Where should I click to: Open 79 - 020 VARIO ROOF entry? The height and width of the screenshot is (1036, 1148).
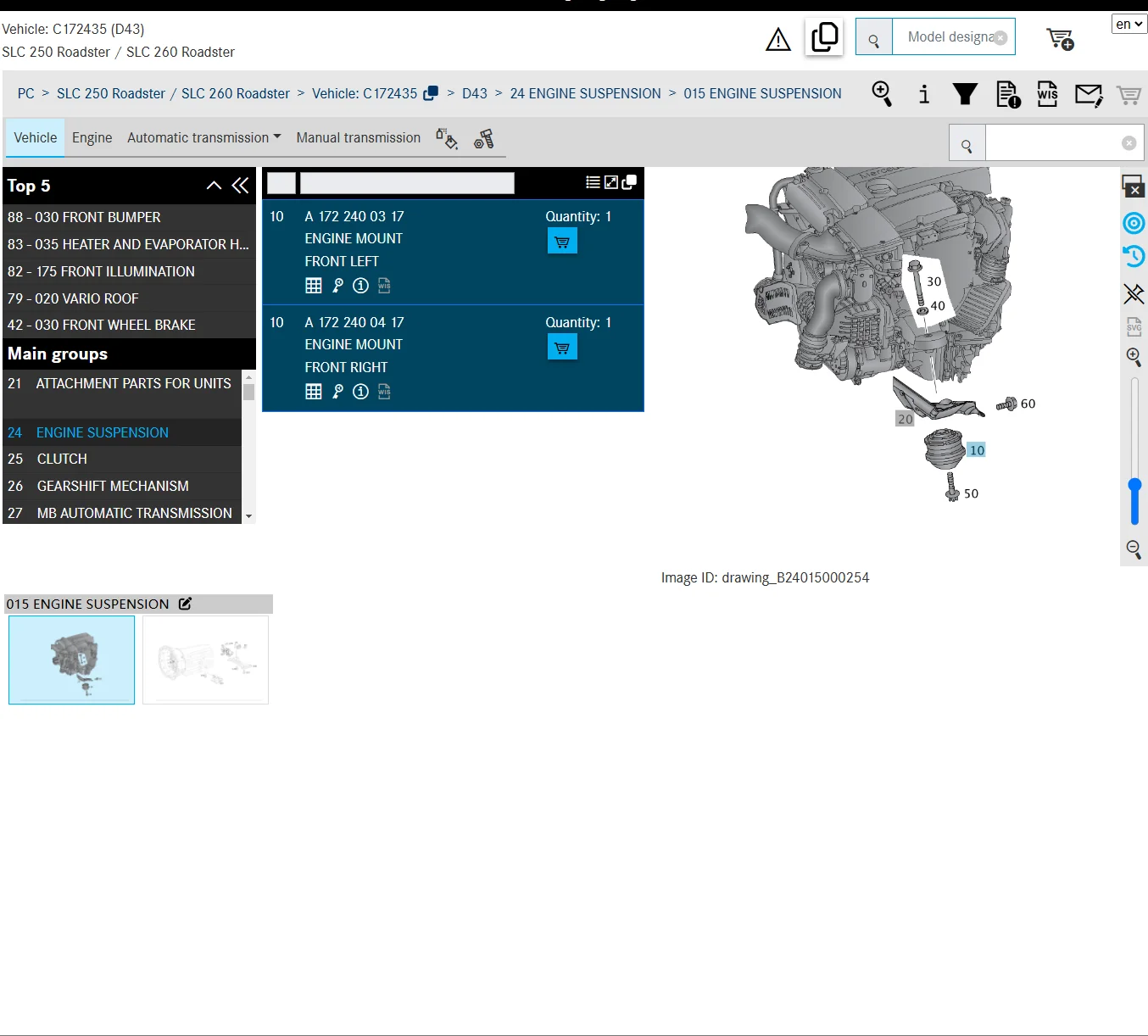(x=129, y=298)
